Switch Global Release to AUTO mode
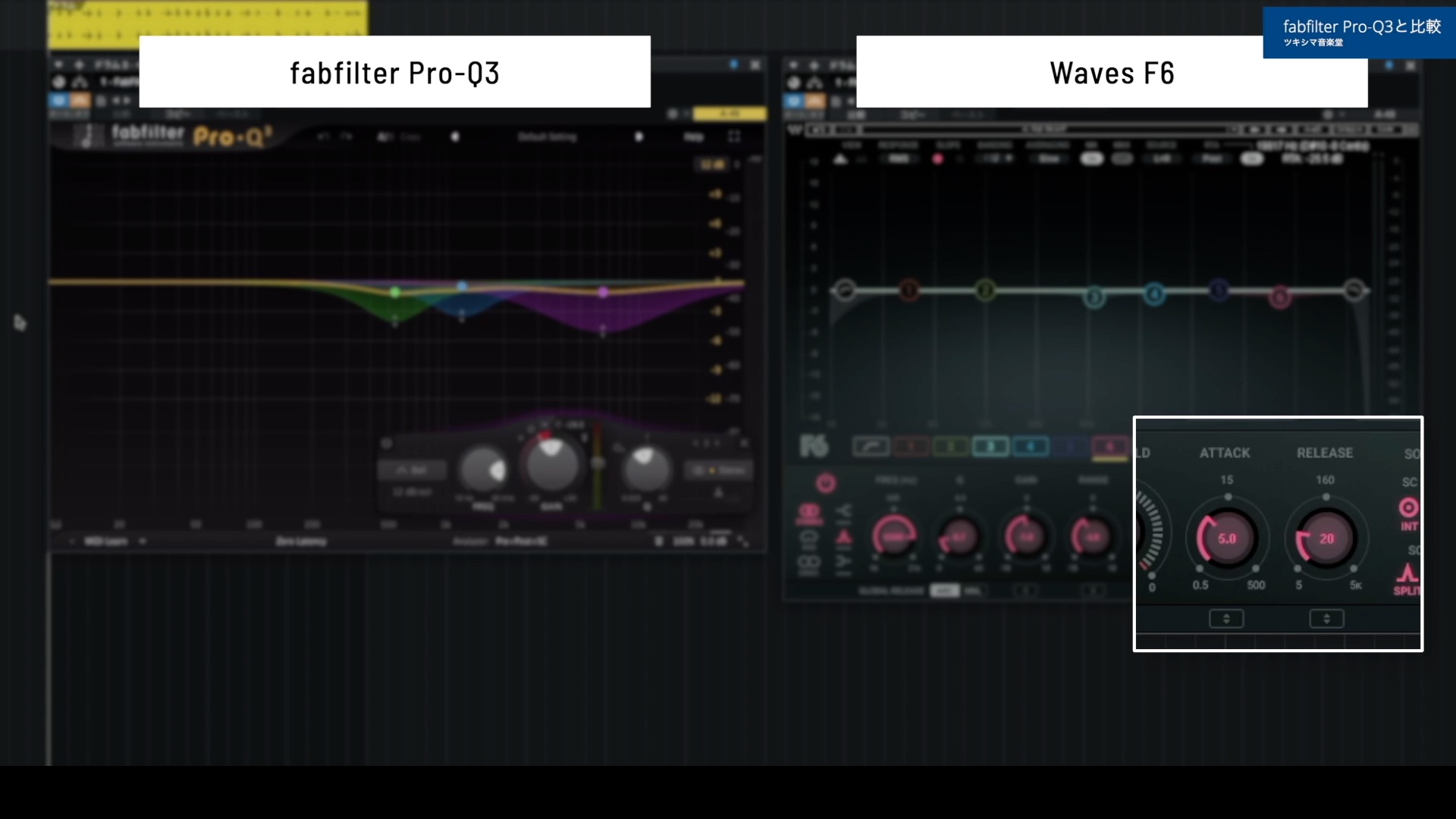1456x819 pixels. coord(946,590)
